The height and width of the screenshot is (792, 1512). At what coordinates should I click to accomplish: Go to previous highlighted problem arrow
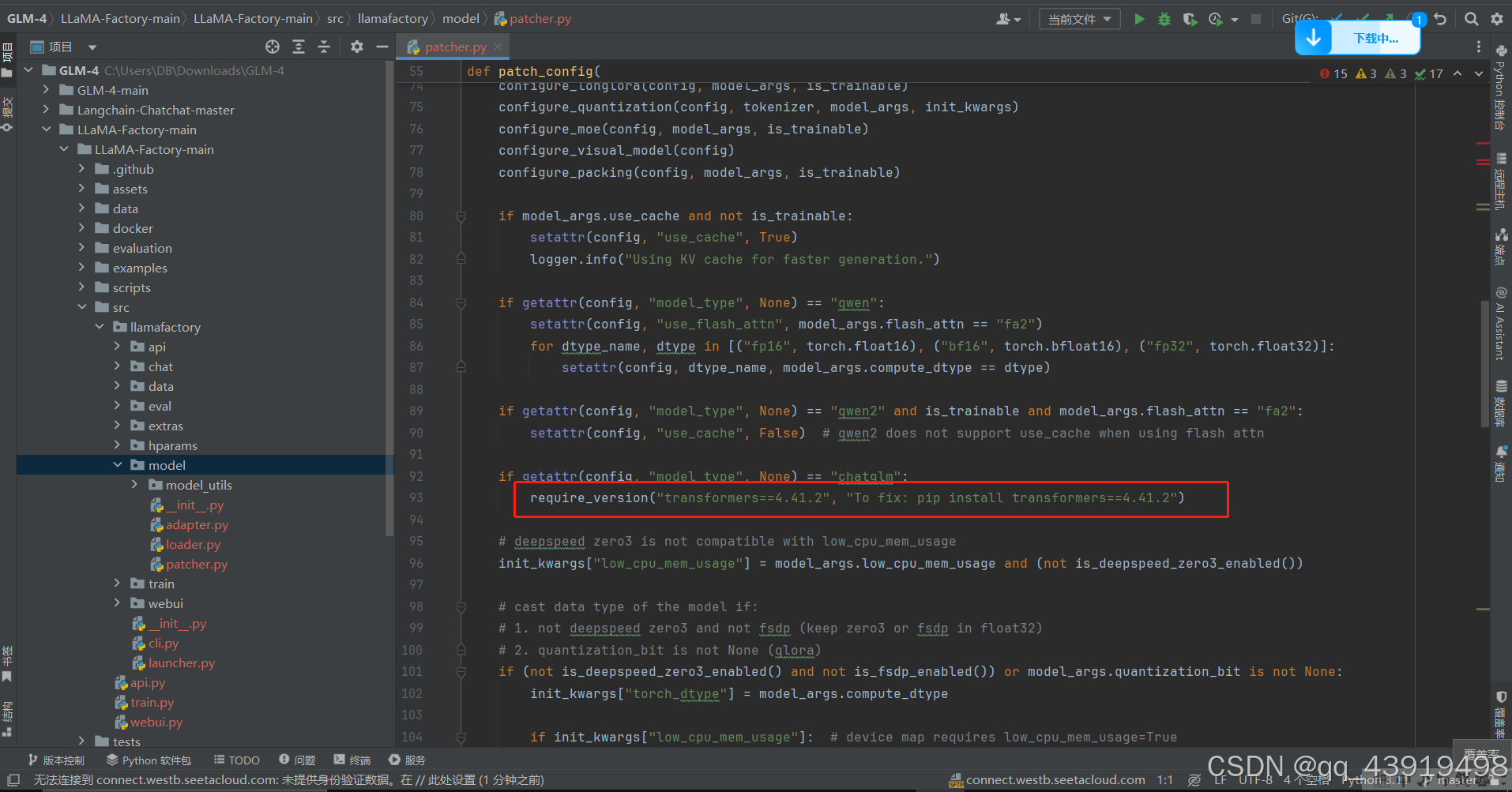click(1457, 73)
